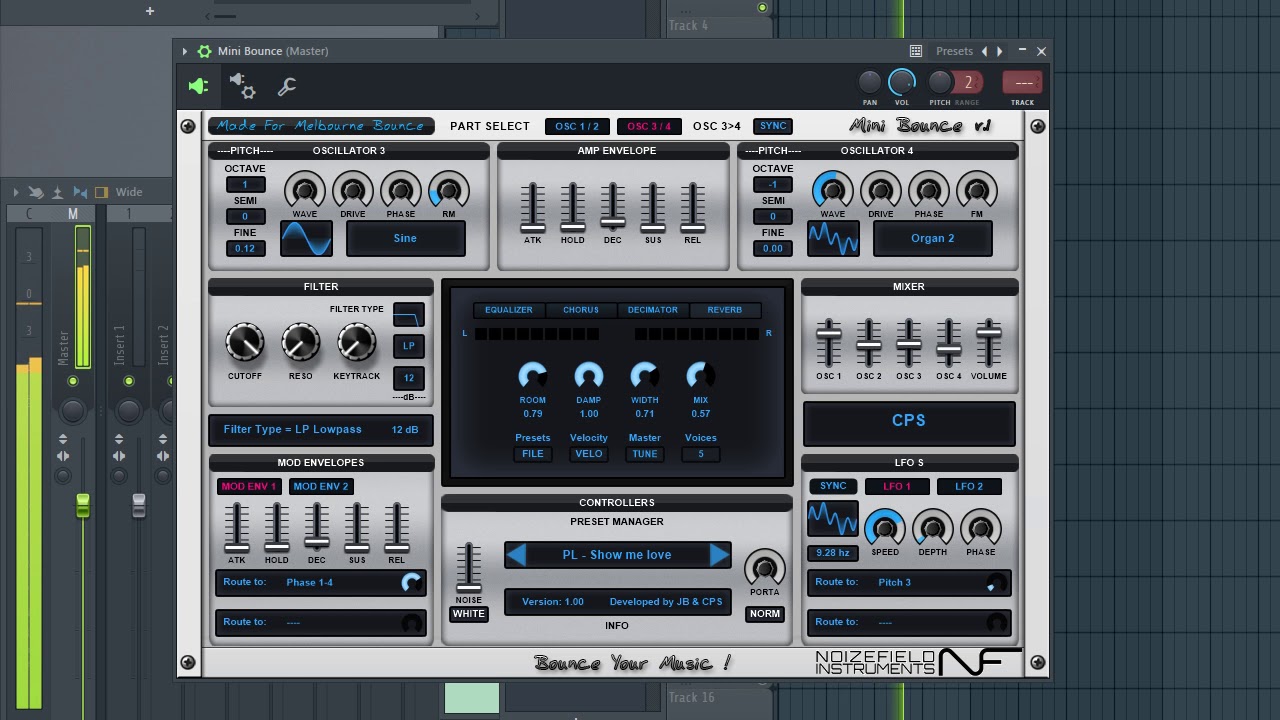Image resolution: width=1280 pixels, height=720 pixels.
Task: Select LFO 2 toggle
Action: tap(969, 487)
